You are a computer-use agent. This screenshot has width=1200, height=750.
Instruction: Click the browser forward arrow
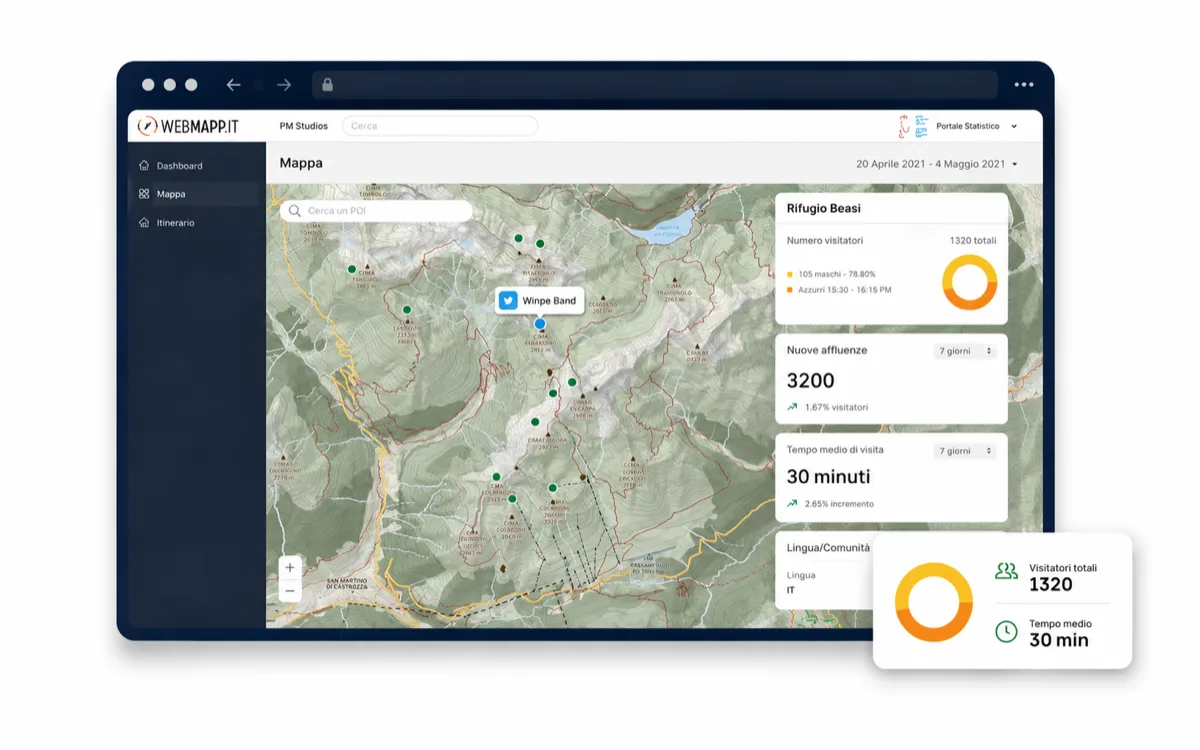coord(284,85)
